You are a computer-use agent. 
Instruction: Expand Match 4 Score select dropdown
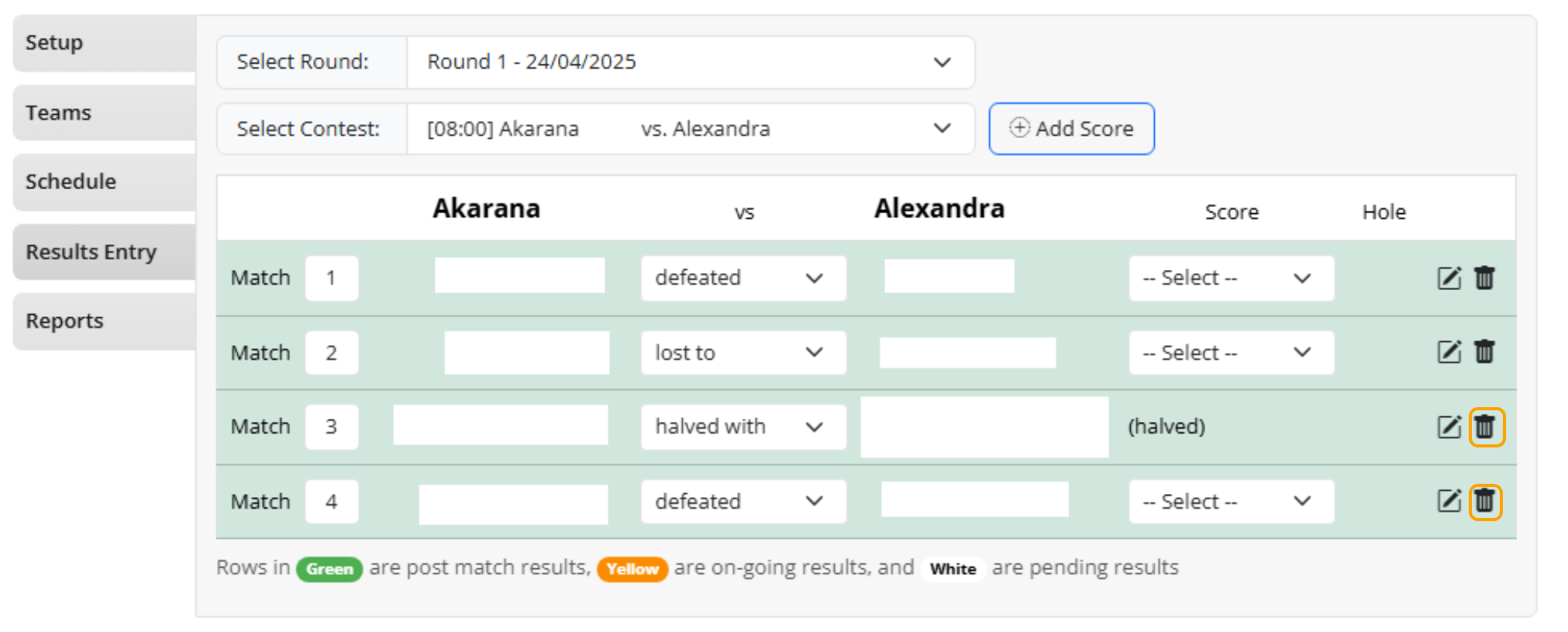coord(1230,502)
